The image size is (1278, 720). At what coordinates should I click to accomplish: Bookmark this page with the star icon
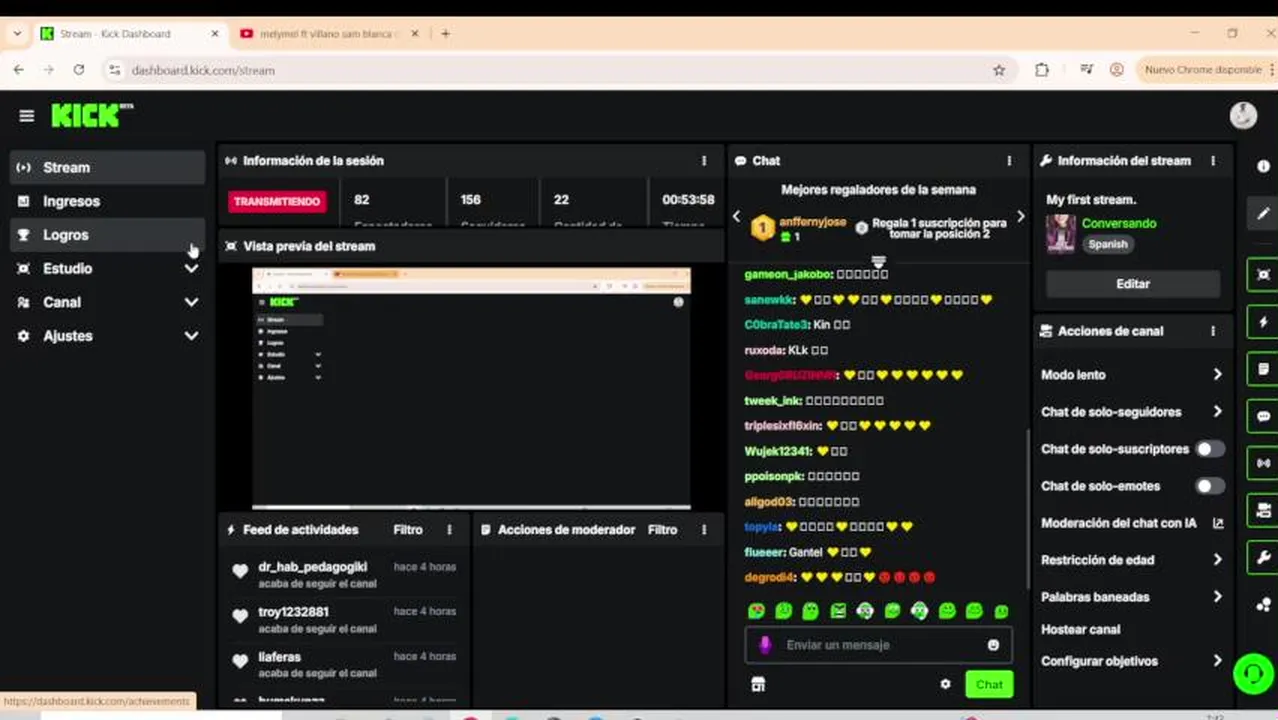998,70
